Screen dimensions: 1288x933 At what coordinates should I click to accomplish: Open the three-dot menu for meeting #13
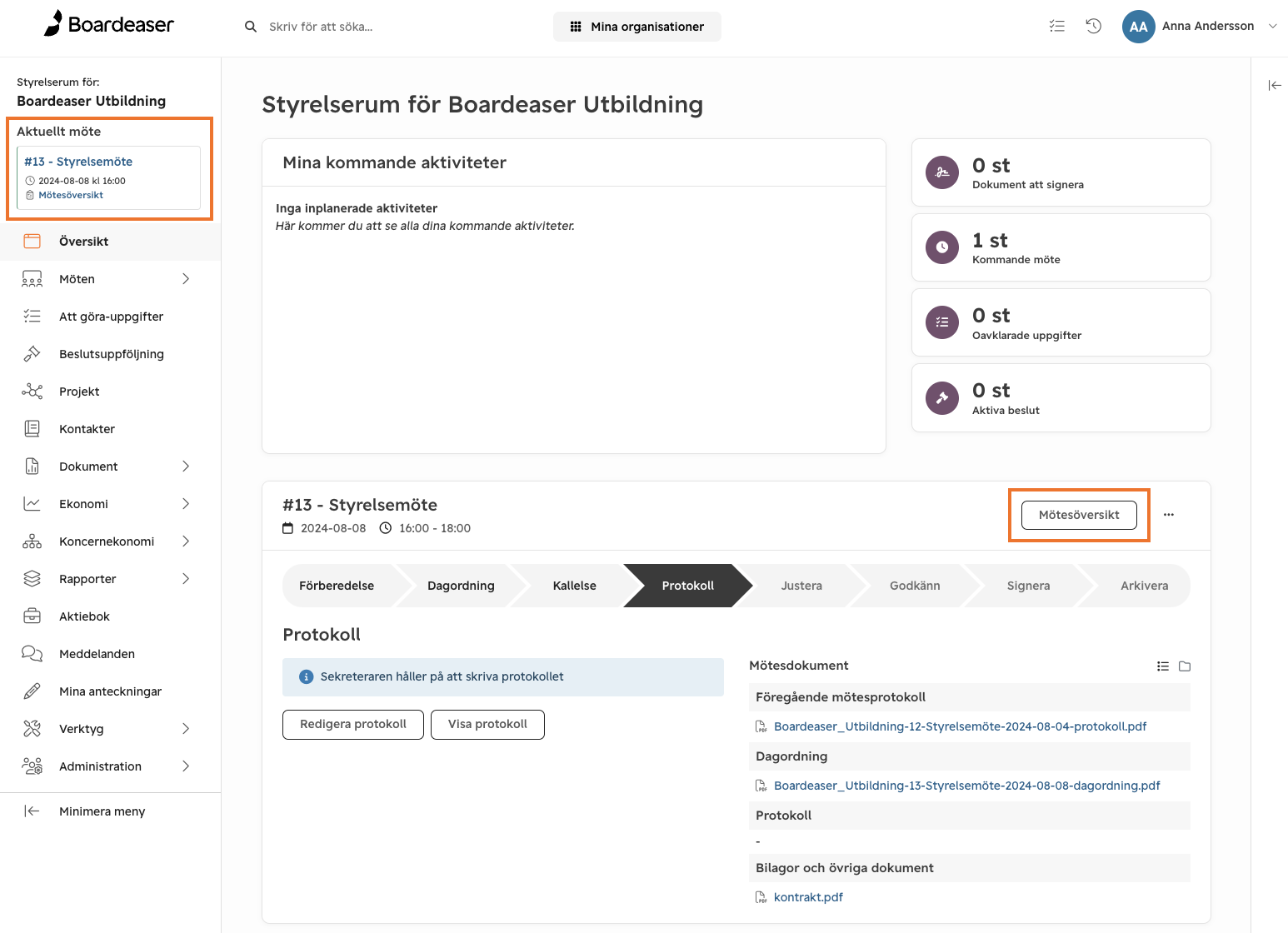click(1169, 515)
